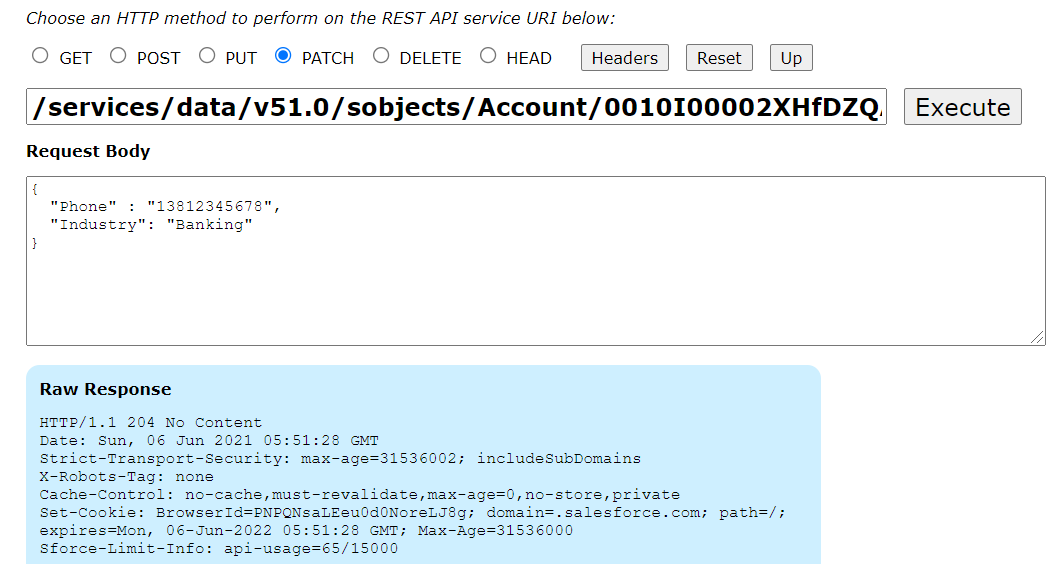This screenshot has width=1056, height=564.
Task: Click the GET label text
Action: coord(75,59)
